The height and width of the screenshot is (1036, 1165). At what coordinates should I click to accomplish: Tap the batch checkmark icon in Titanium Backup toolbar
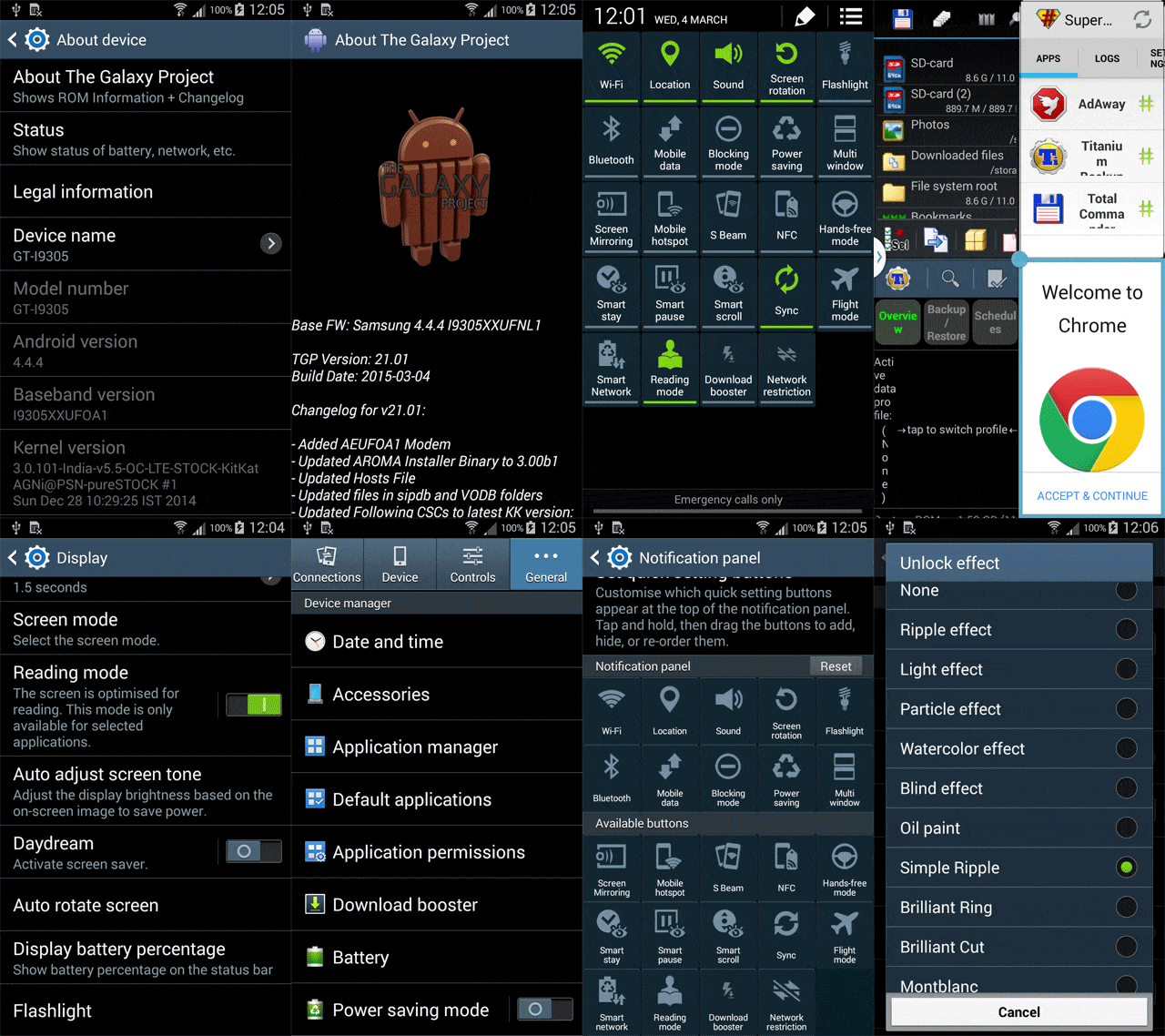tap(996, 279)
